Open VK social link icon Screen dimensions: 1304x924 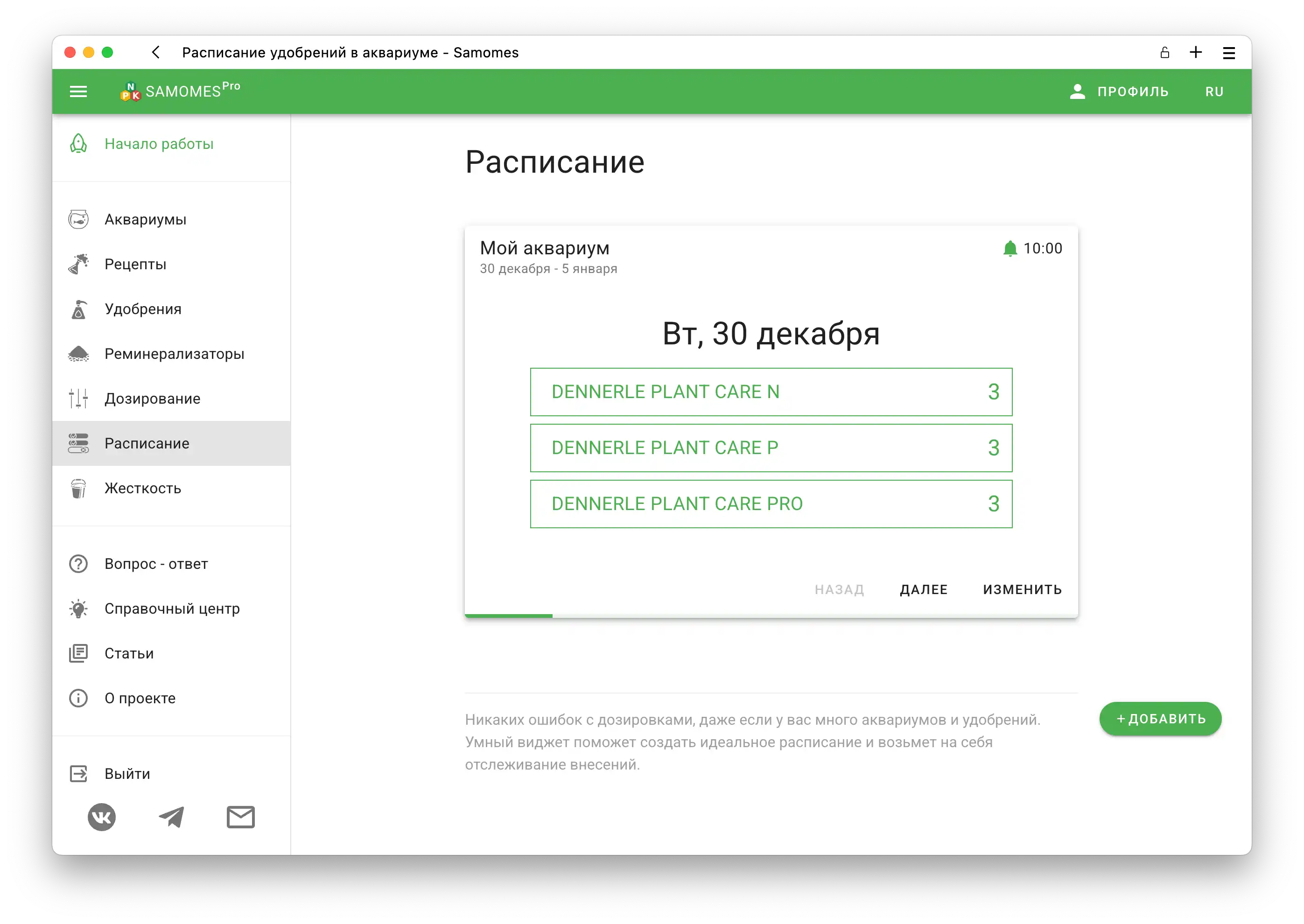pos(102,818)
